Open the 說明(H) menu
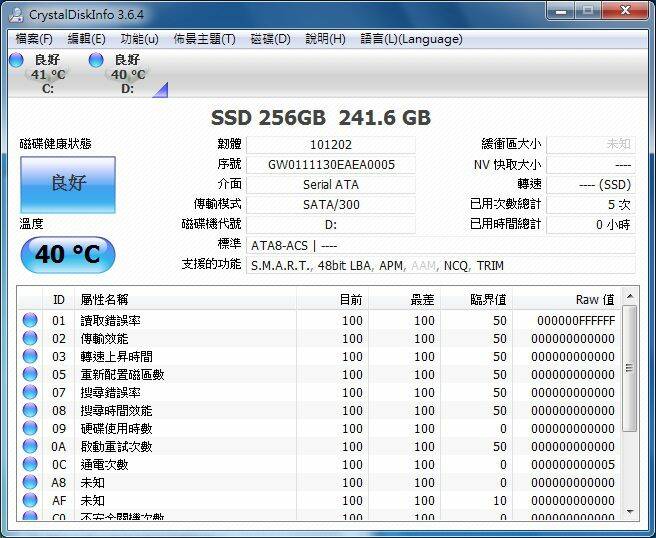656x538 pixels. (x=325, y=39)
